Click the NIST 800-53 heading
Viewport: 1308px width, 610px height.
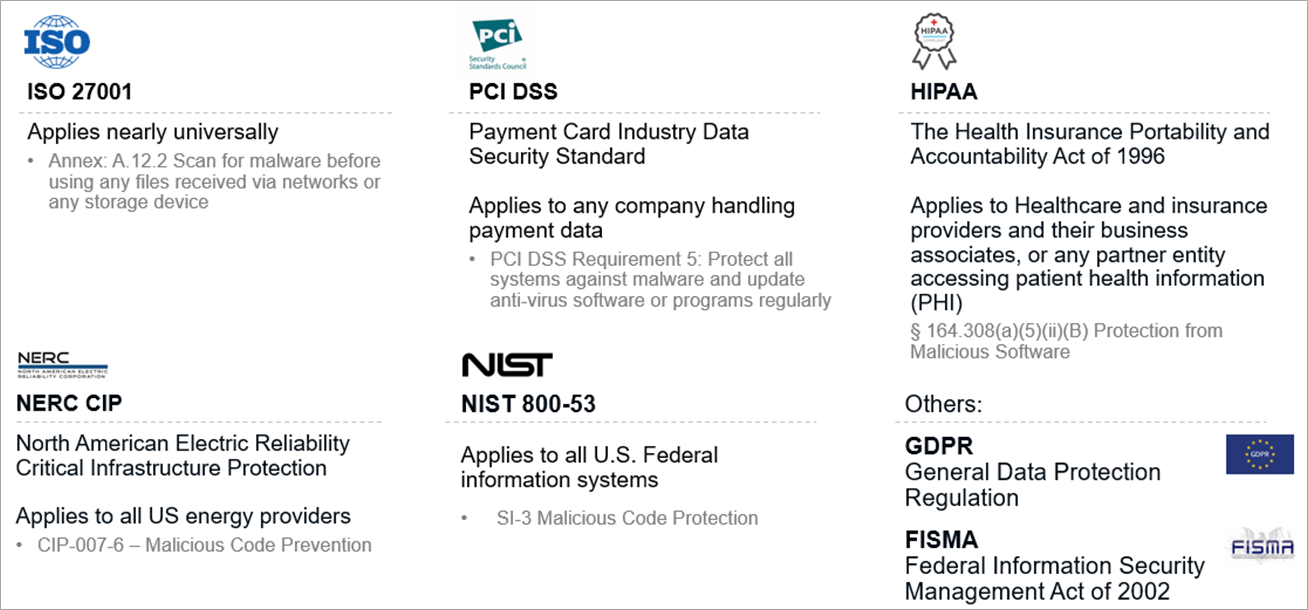(526, 404)
